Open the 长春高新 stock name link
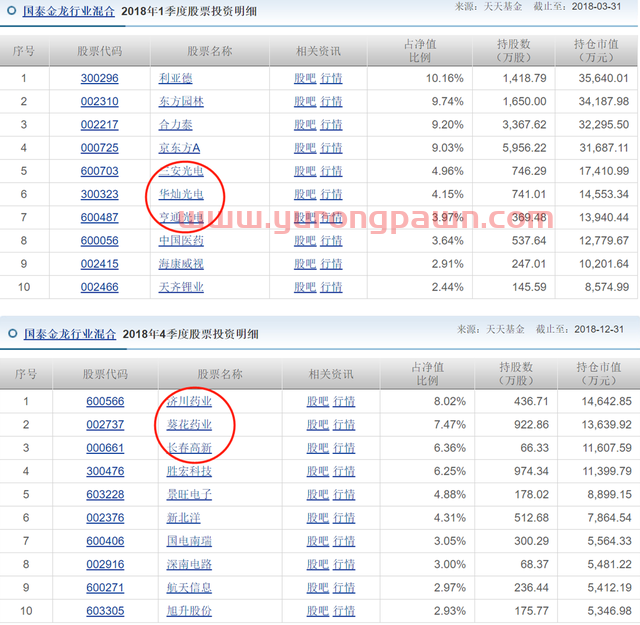Viewport: 640px width, 625px height. pyautogui.click(x=189, y=448)
